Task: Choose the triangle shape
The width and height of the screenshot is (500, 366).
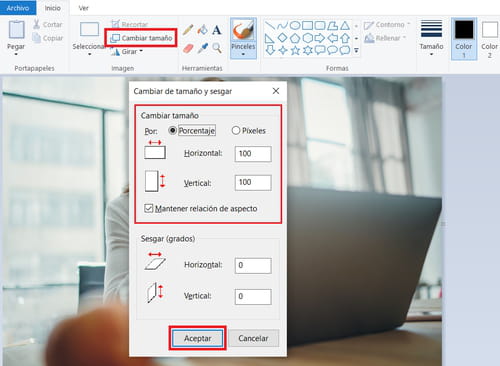Action: (x=345, y=25)
